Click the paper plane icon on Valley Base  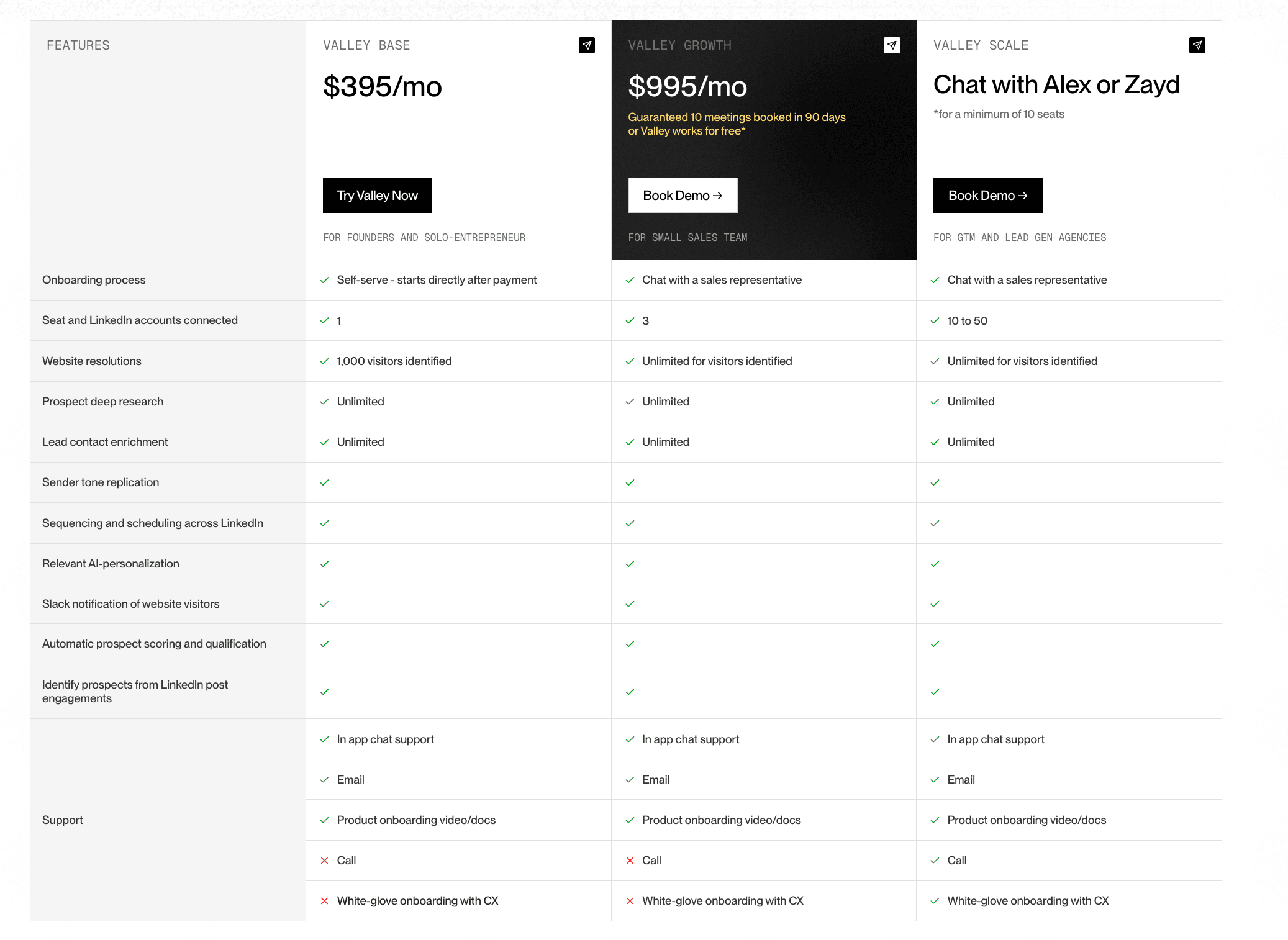[586, 45]
